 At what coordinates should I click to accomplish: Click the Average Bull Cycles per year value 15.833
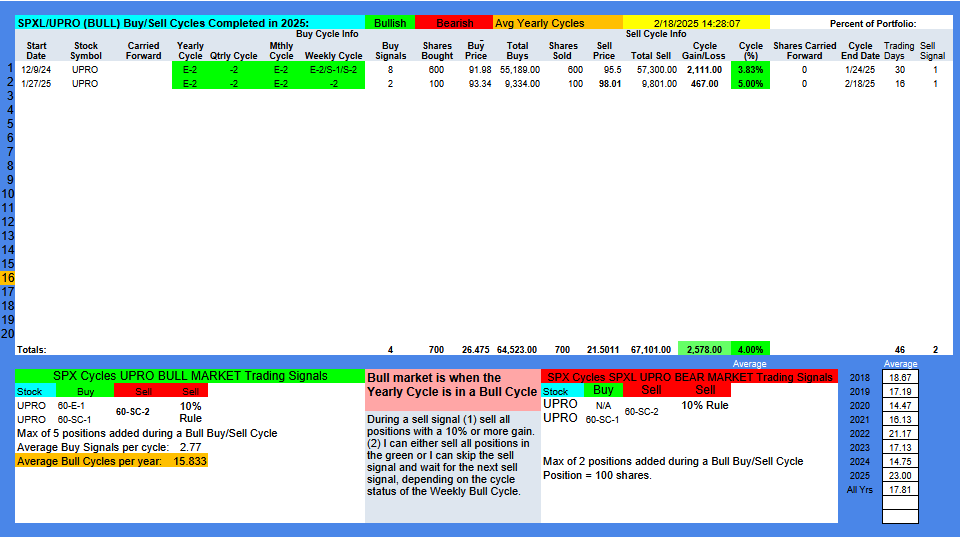pos(190,461)
